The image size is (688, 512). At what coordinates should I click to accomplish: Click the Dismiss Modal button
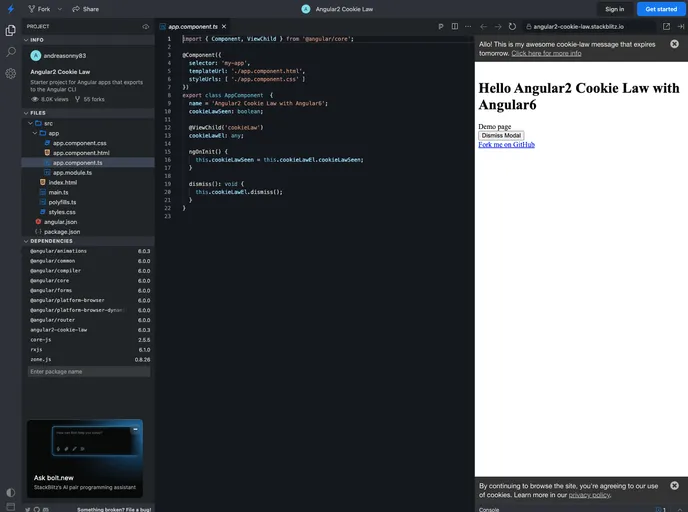501,136
